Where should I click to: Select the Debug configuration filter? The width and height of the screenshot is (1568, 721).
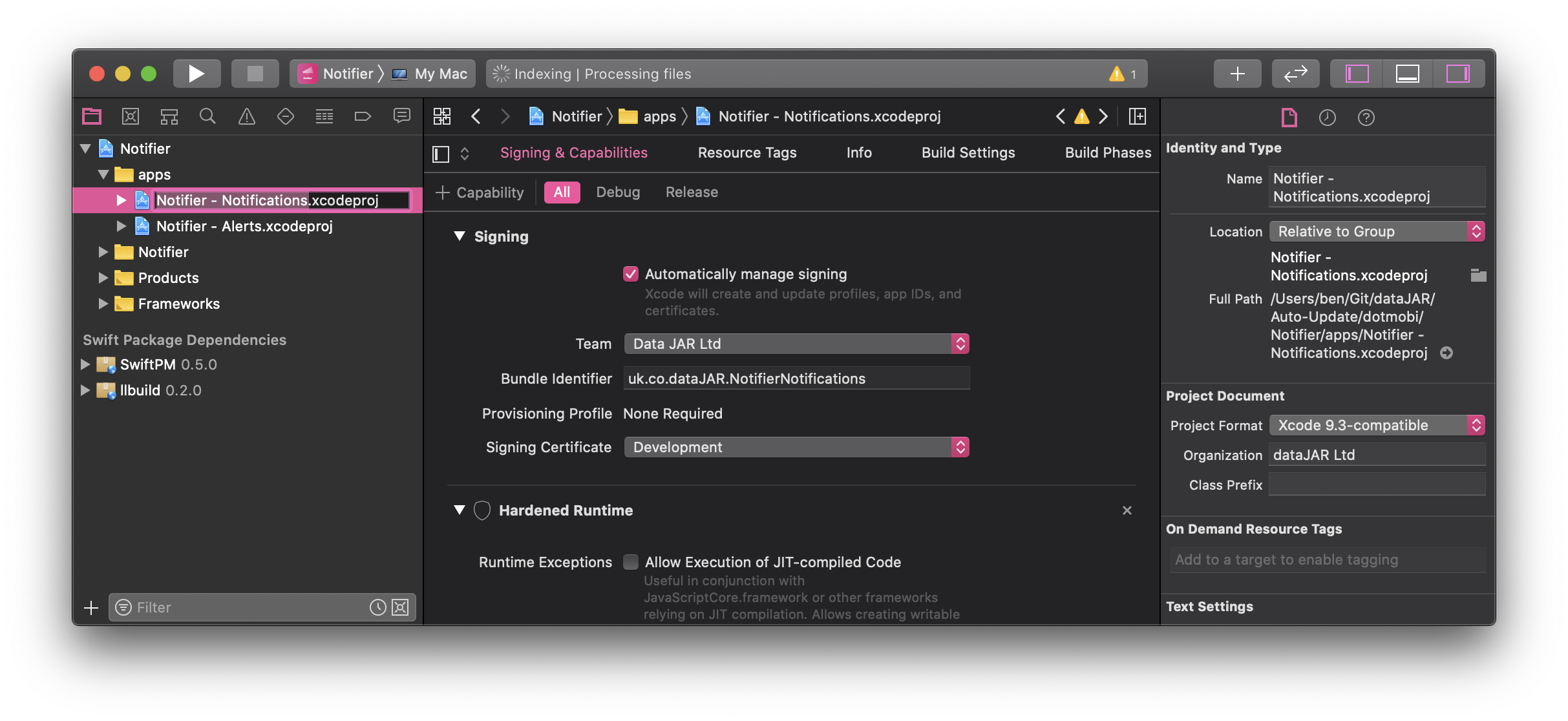tap(618, 193)
